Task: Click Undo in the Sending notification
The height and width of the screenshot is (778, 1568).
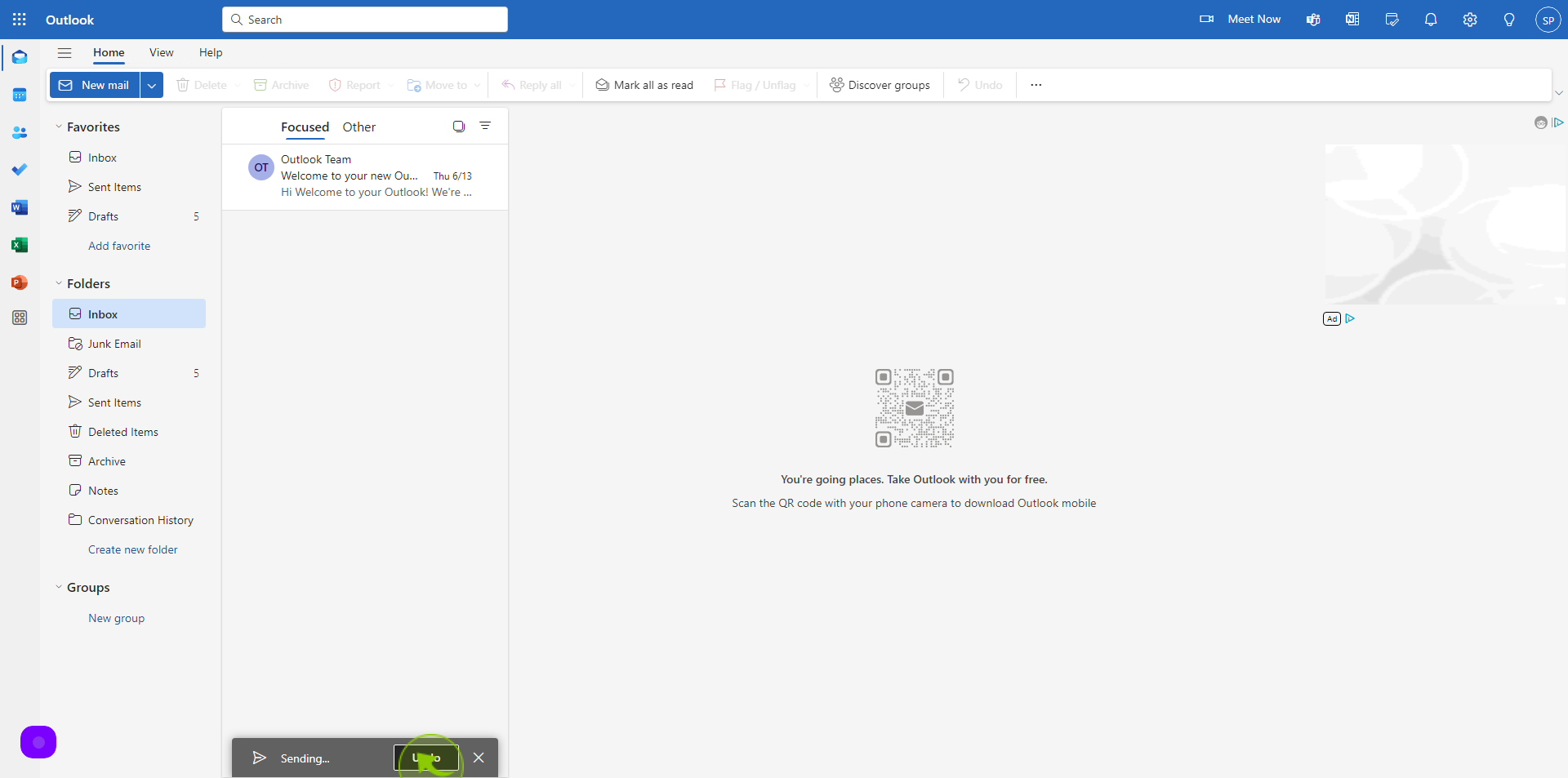Action: point(426,758)
